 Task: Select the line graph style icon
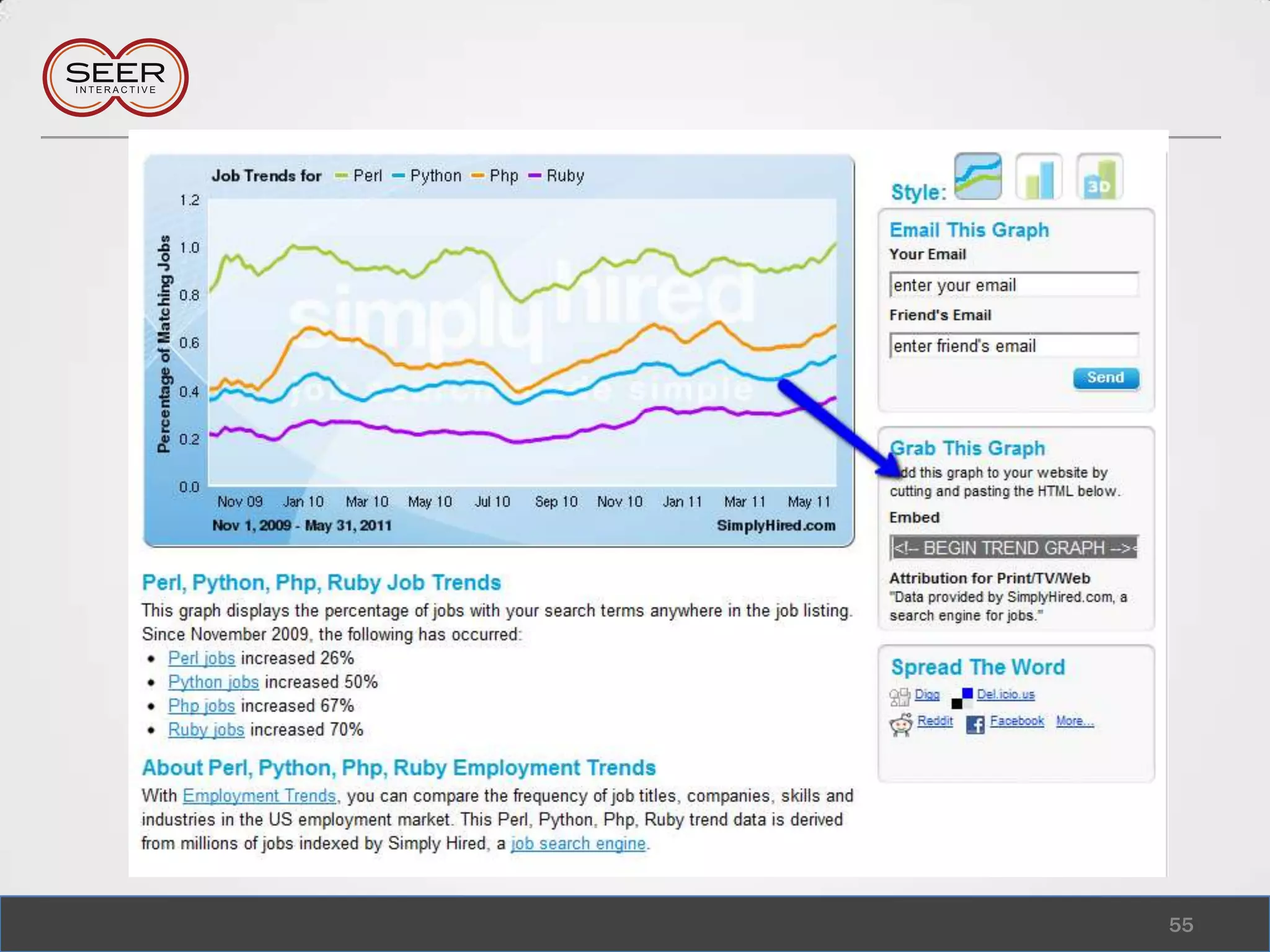(977, 177)
